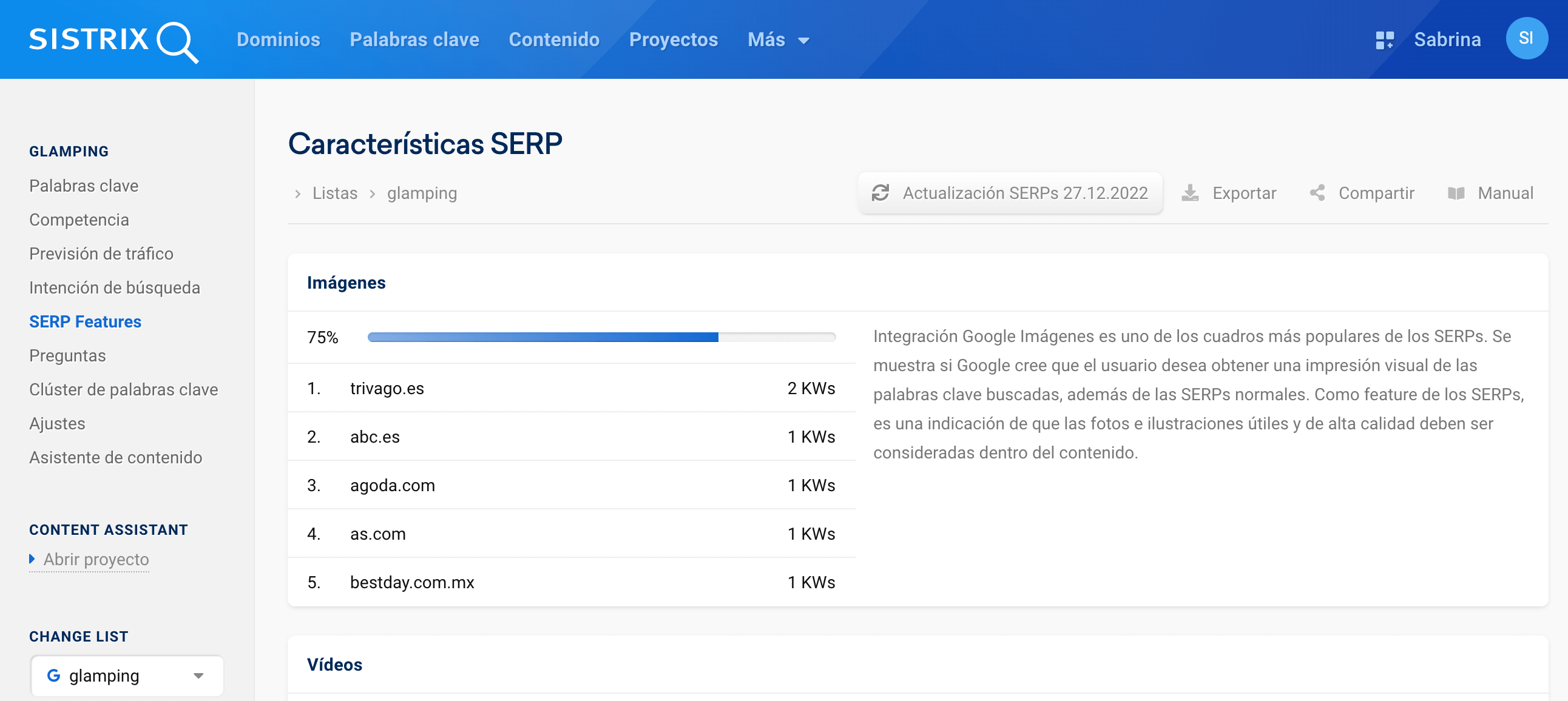Open Asistente de contenido
Screen dimensions: 1568x701
click(x=116, y=458)
